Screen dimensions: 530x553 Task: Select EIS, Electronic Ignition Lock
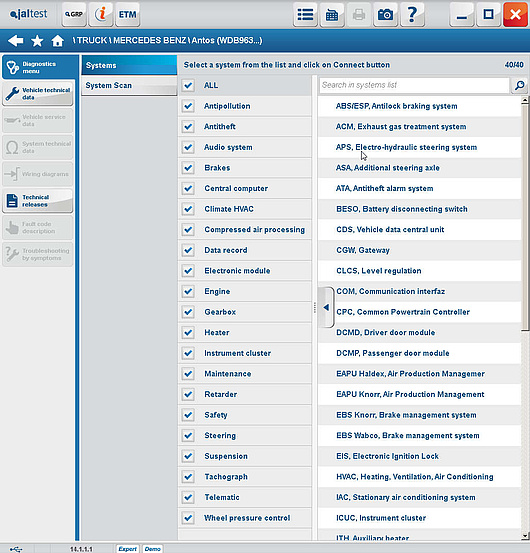[x=420, y=456]
